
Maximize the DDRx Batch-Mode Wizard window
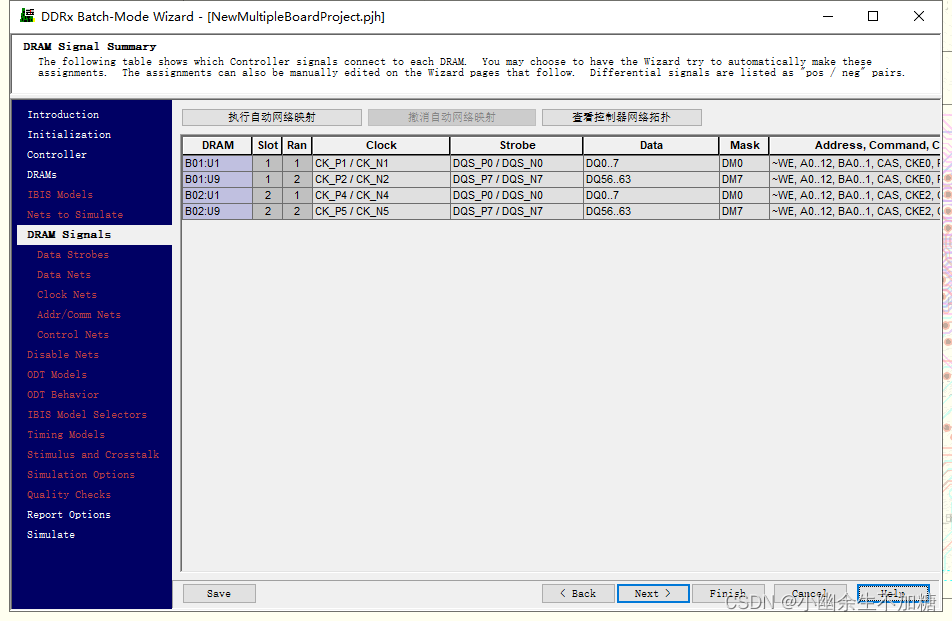click(873, 16)
